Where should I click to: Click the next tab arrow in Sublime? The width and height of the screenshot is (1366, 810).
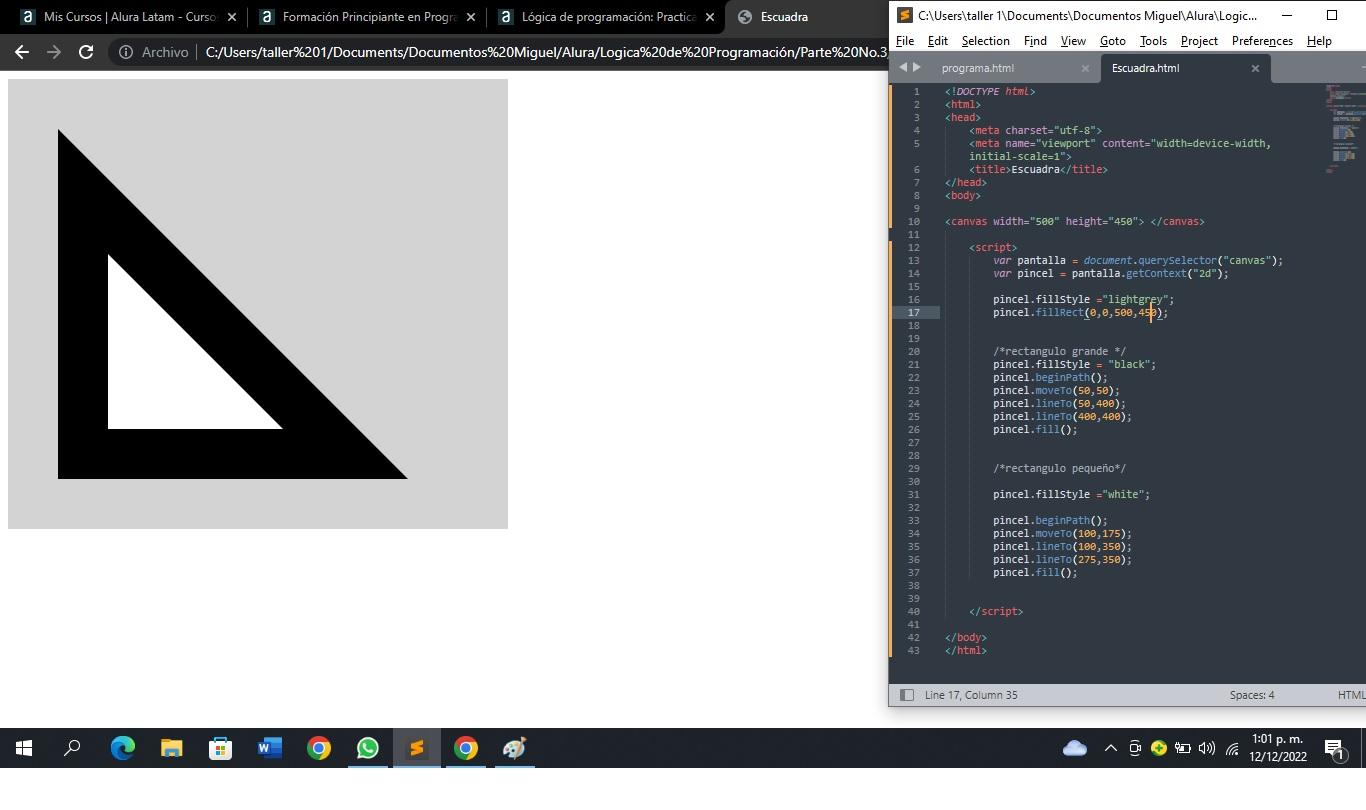pos(917,67)
